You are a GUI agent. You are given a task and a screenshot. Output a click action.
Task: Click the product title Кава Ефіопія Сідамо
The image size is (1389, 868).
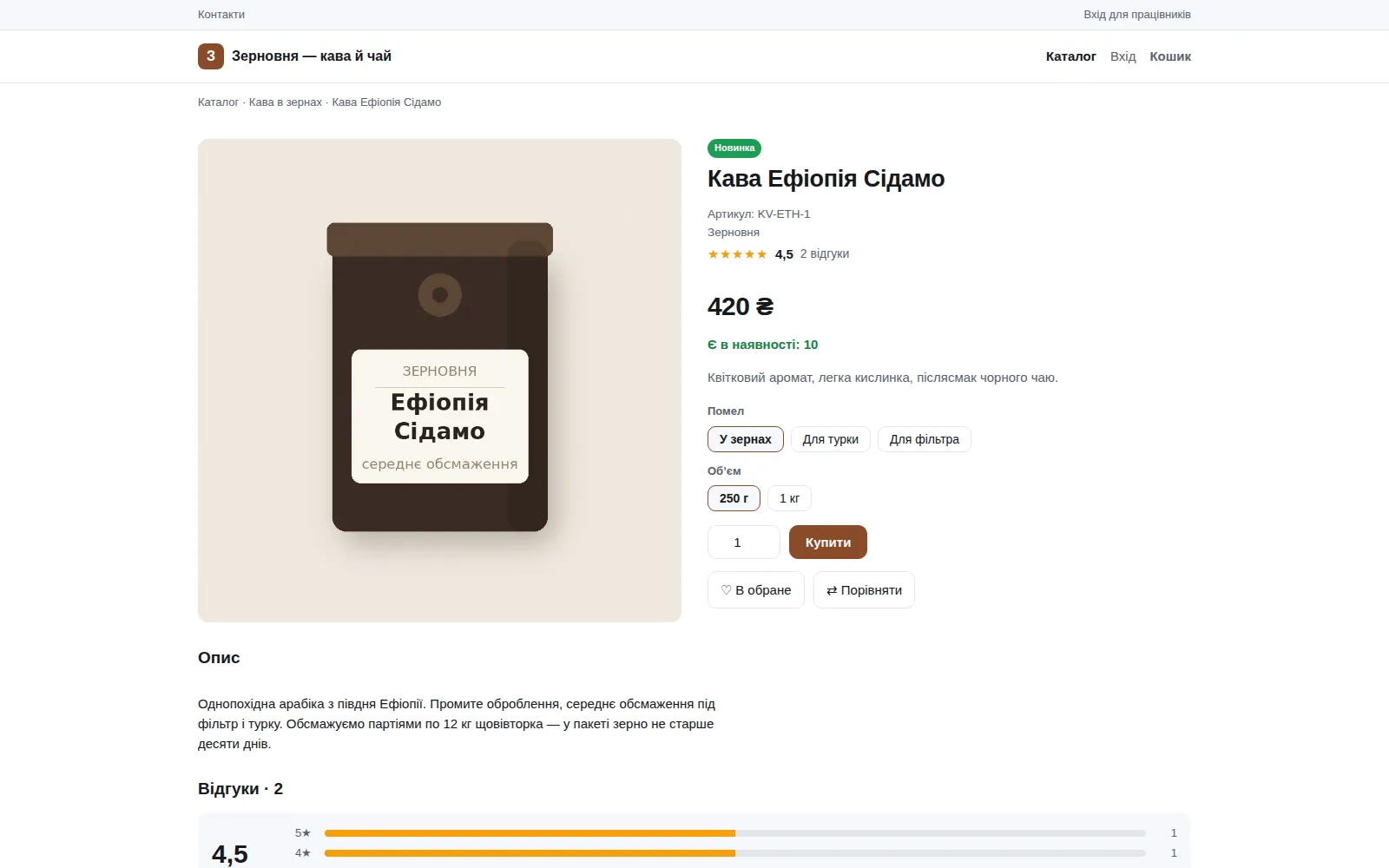pyautogui.click(x=826, y=179)
